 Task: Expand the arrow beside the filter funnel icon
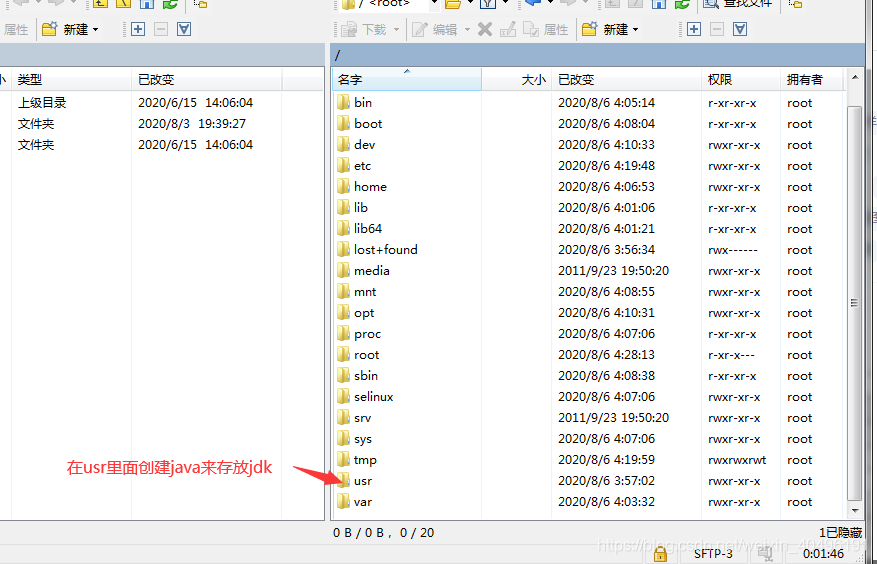click(x=506, y=4)
